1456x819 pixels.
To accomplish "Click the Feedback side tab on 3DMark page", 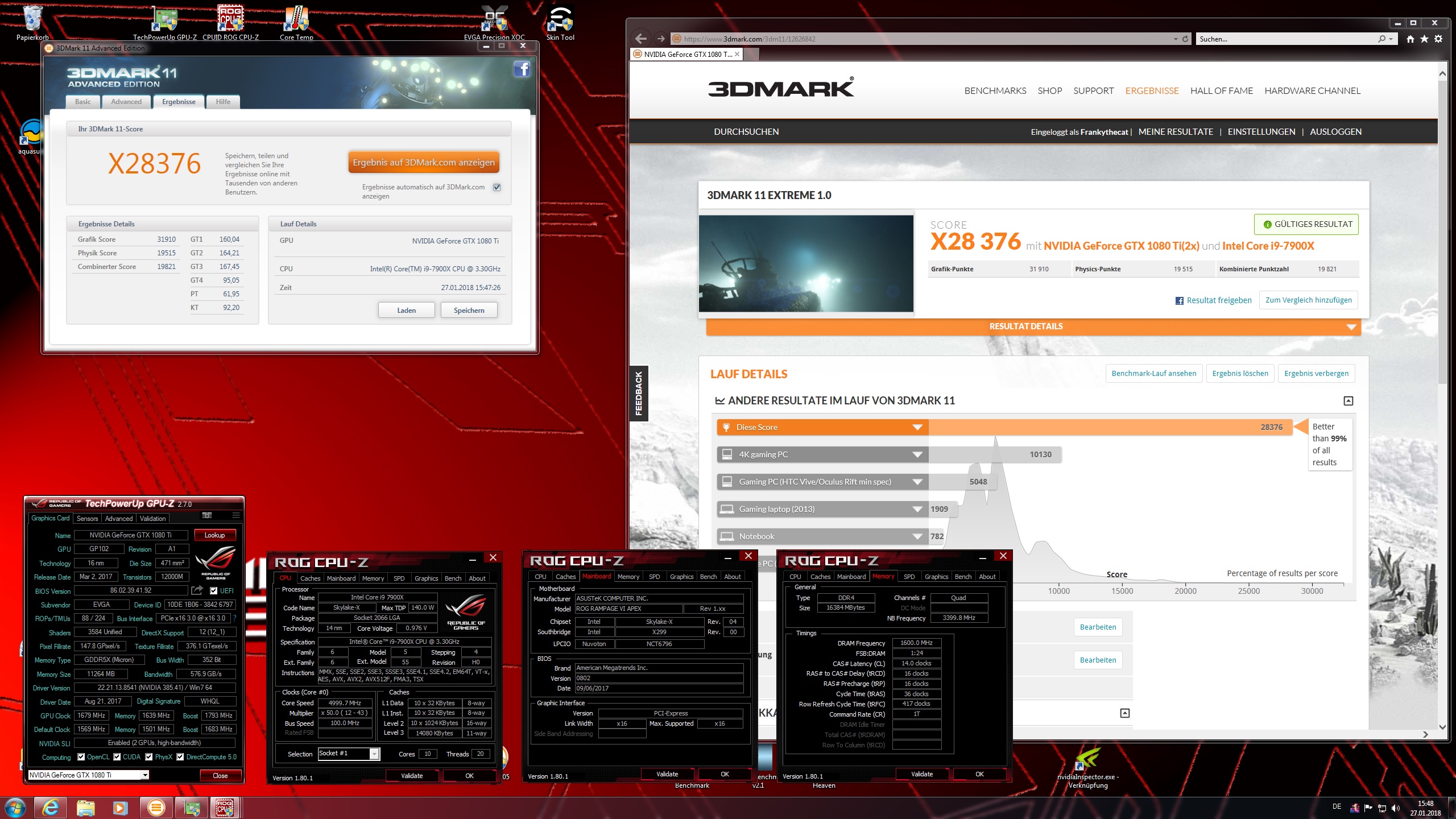I will click(x=639, y=393).
